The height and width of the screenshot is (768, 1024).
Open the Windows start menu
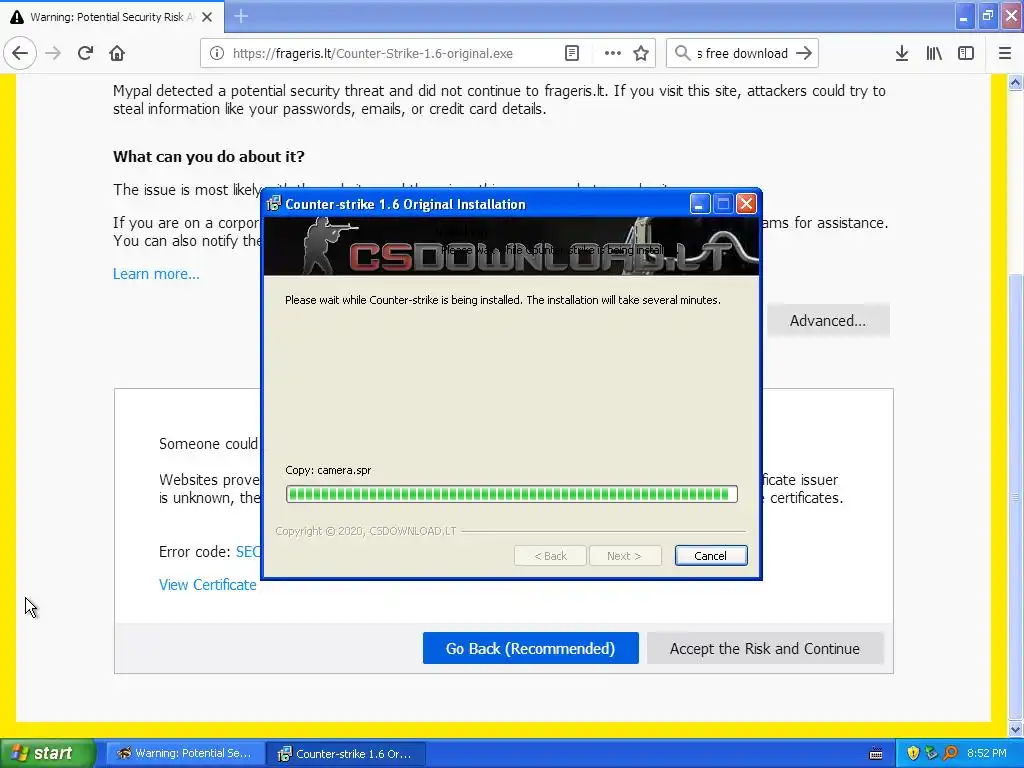(47, 754)
